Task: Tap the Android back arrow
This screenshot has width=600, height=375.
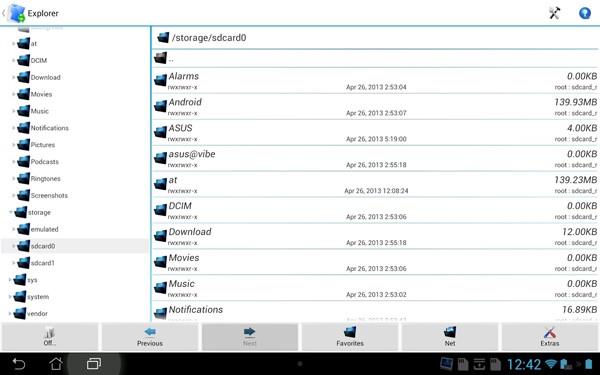Action: tap(18, 364)
